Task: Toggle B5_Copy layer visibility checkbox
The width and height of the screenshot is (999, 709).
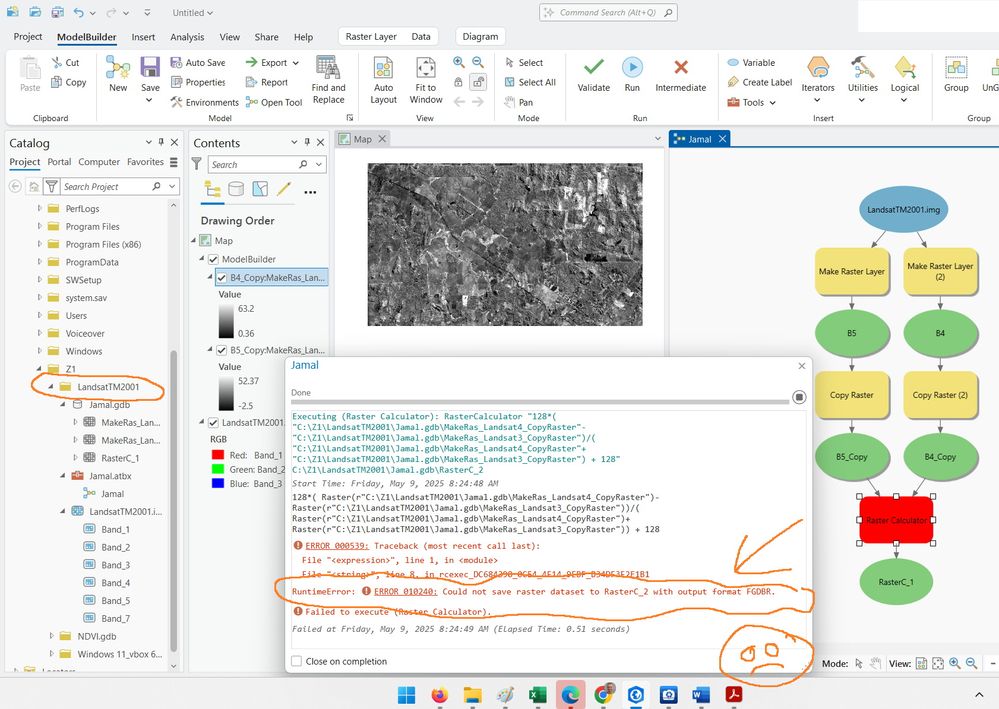Action: [222, 350]
